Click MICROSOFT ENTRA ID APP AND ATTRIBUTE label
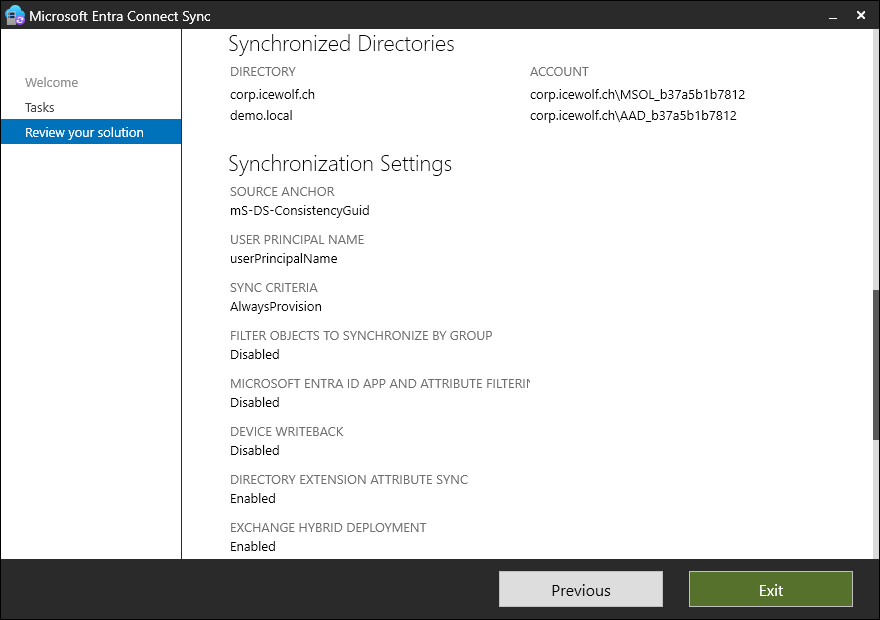Screen dimensions: 880x620 click(380, 384)
